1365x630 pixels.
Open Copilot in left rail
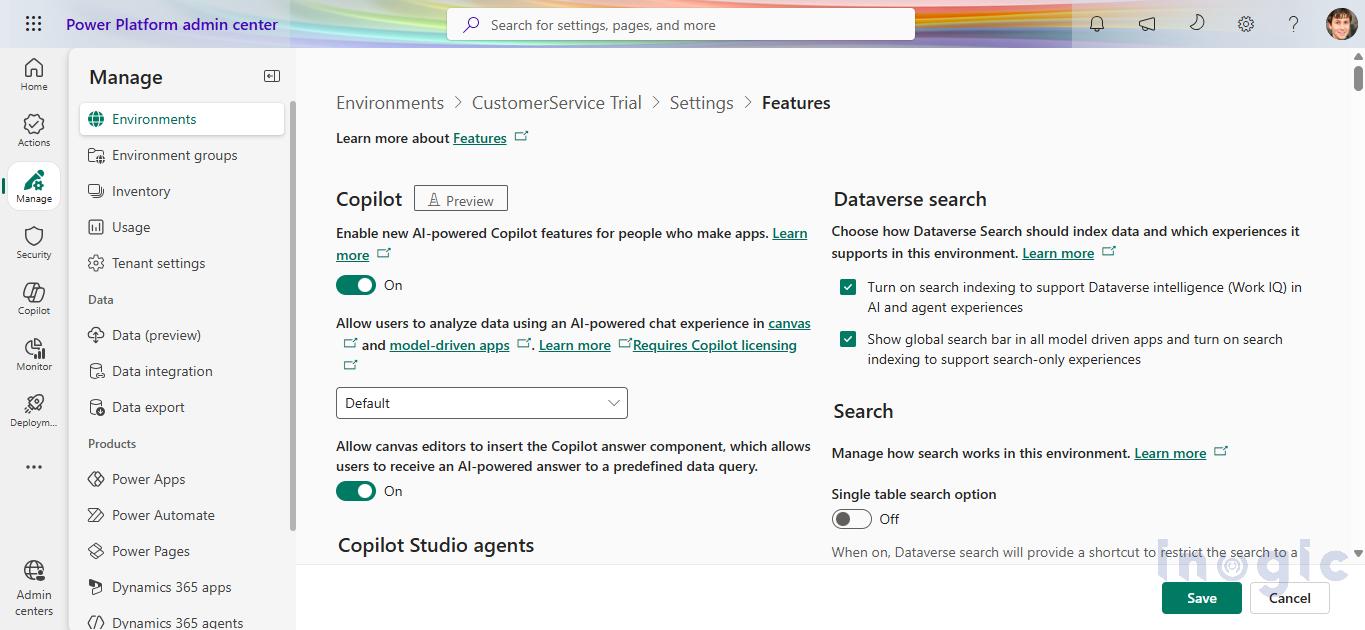click(x=34, y=298)
